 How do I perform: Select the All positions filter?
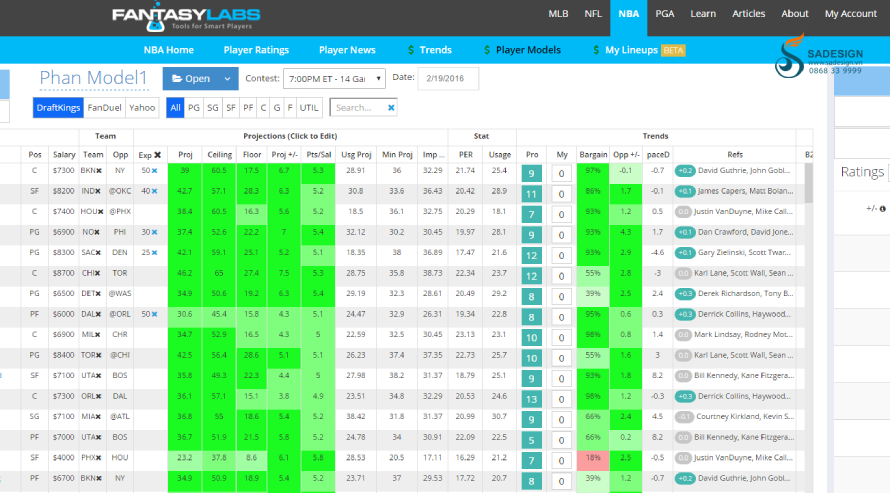(x=175, y=107)
